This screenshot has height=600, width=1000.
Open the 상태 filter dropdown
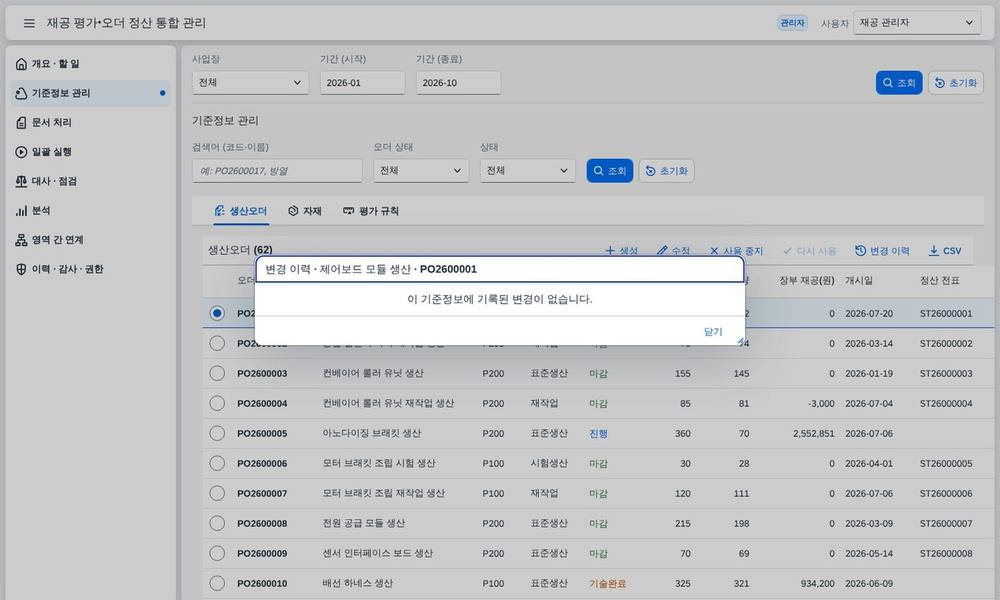click(527, 171)
